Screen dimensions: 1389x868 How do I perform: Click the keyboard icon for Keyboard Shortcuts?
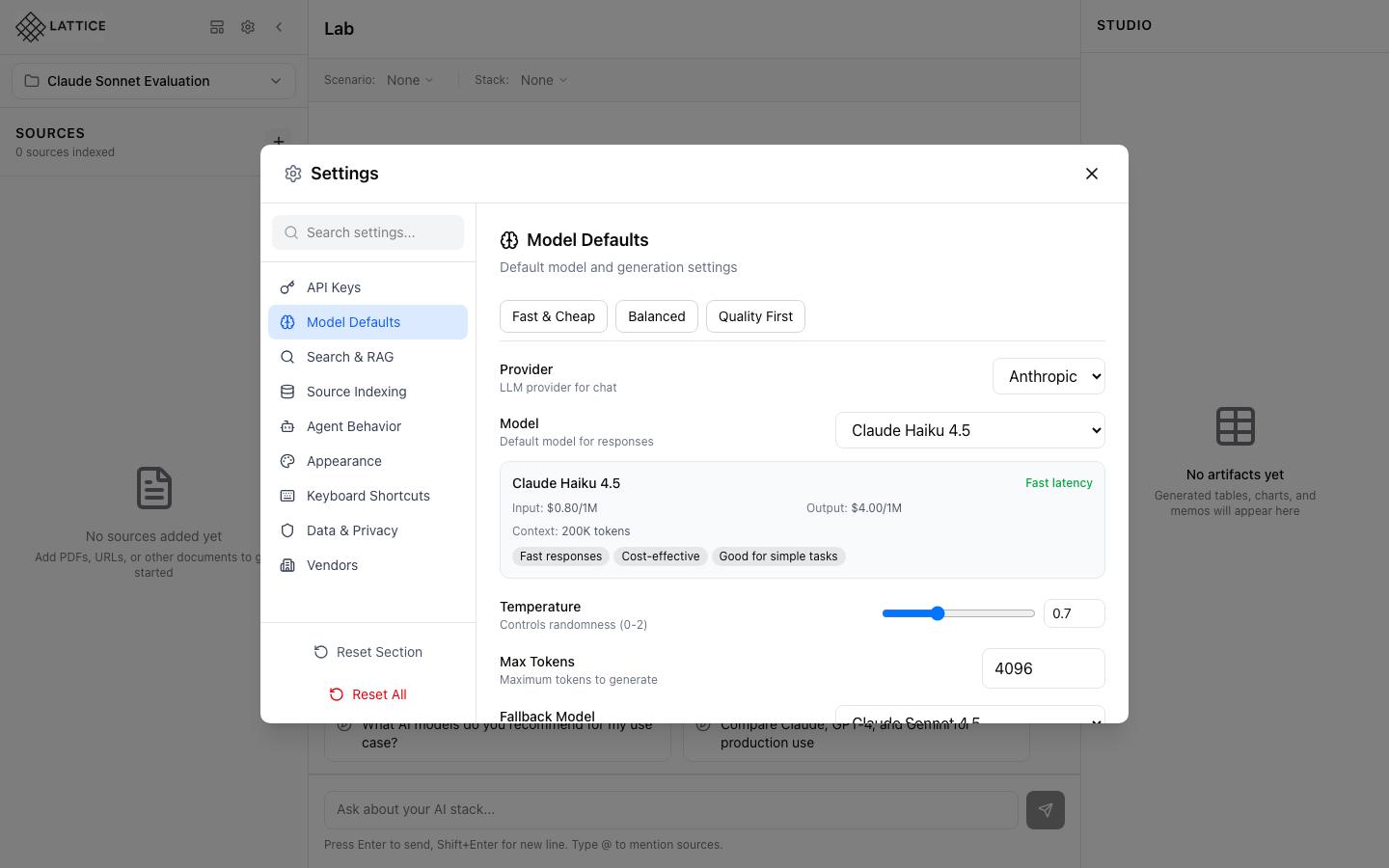286,495
